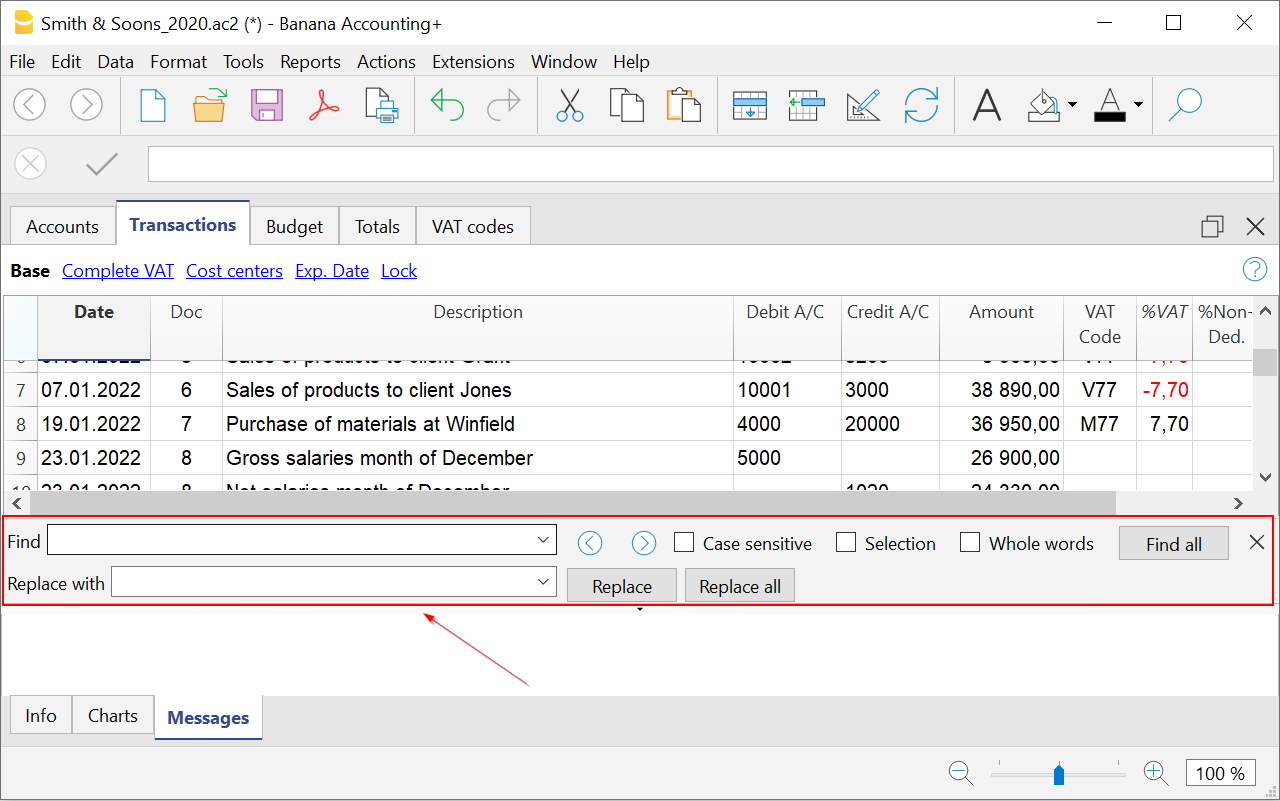Image resolution: width=1280 pixels, height=801 pixels.
Task: Click the Cut scissors icon
Action: [569, 104]
